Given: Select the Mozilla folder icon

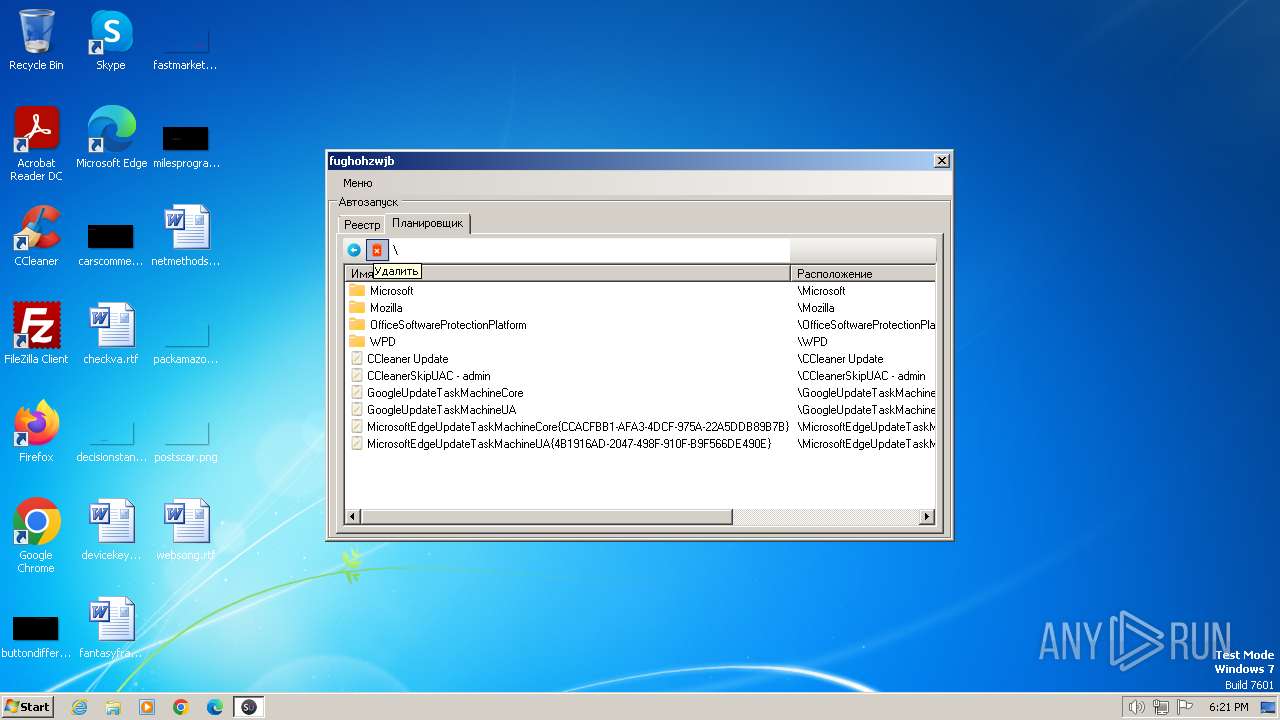Looking at the screenshot, I should [357, 308].
